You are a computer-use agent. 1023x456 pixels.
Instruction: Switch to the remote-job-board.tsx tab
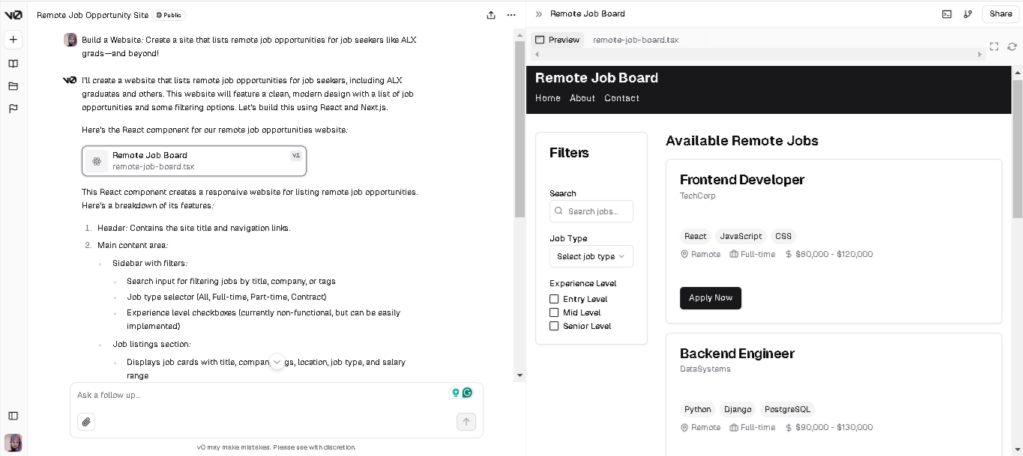pos(635,40)
